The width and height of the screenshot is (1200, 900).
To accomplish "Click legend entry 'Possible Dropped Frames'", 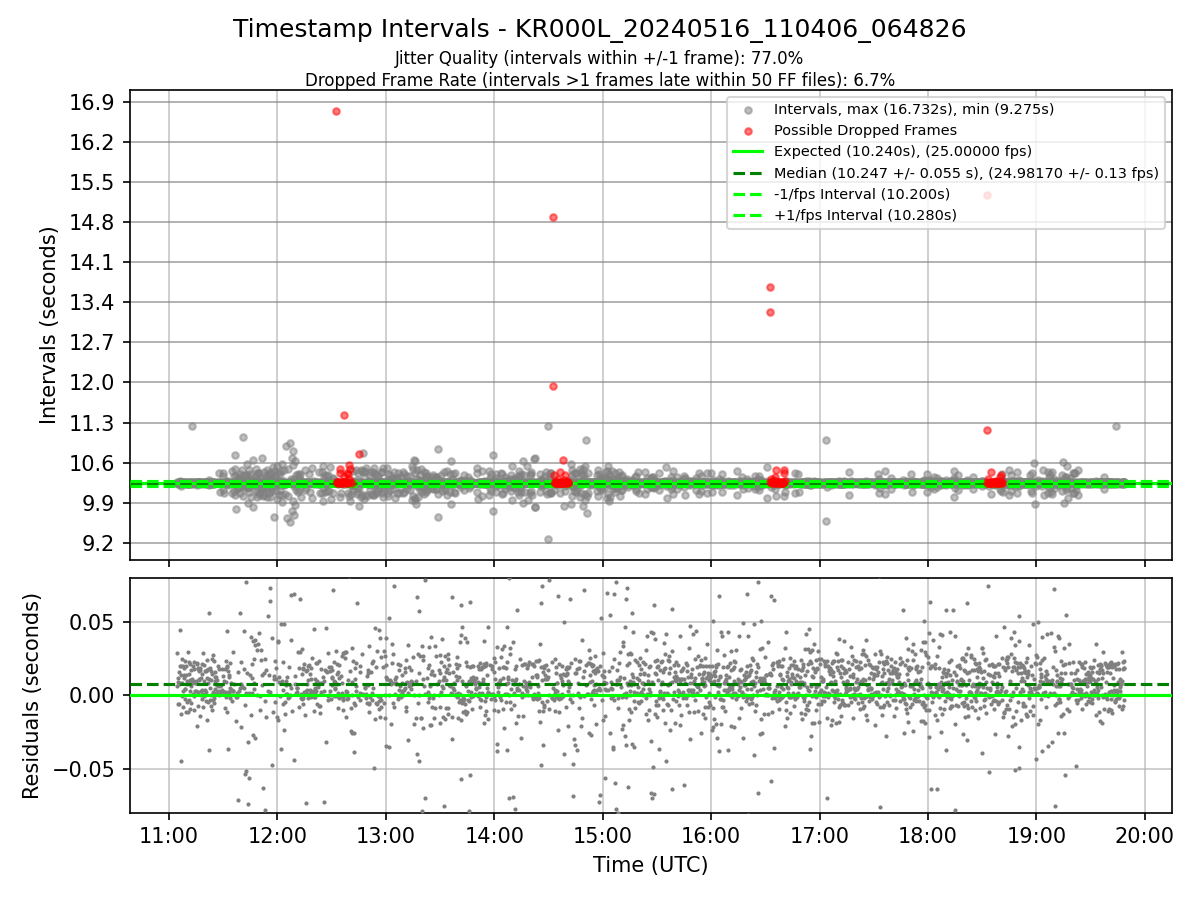I will 866,130.
